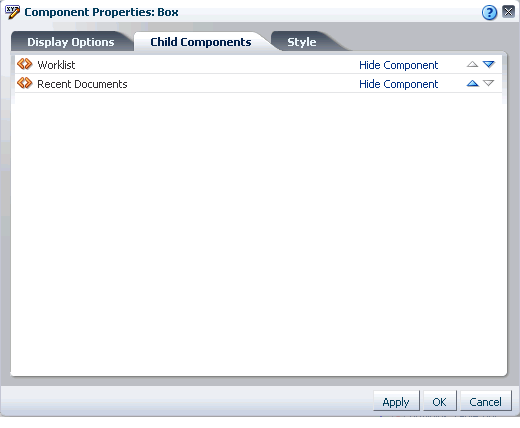The height and width of the screenshot is (428, 520).
Task: Click the disabled down arrow for Recent Documents
Action: pos(489,83)
